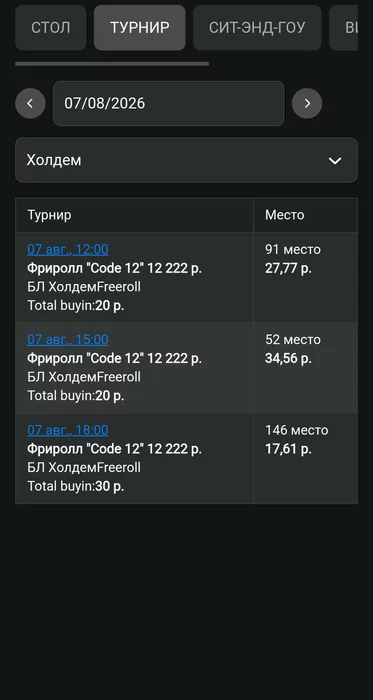373x700 pixels.
Task: Open the partially visible tab after СИТ-ЭНД-ГОУ
Action: click(344, 28)
